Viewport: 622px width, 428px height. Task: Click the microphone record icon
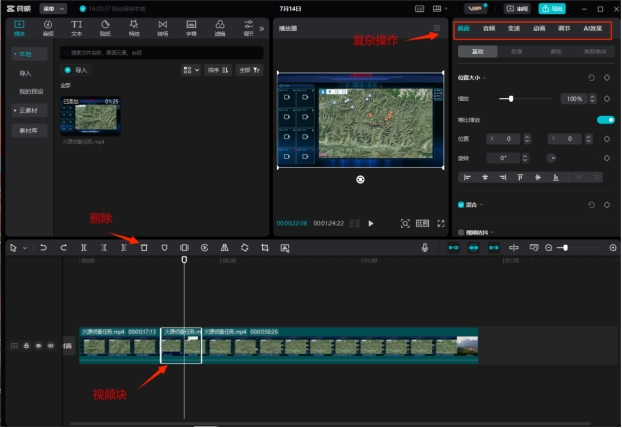[425, 247]
